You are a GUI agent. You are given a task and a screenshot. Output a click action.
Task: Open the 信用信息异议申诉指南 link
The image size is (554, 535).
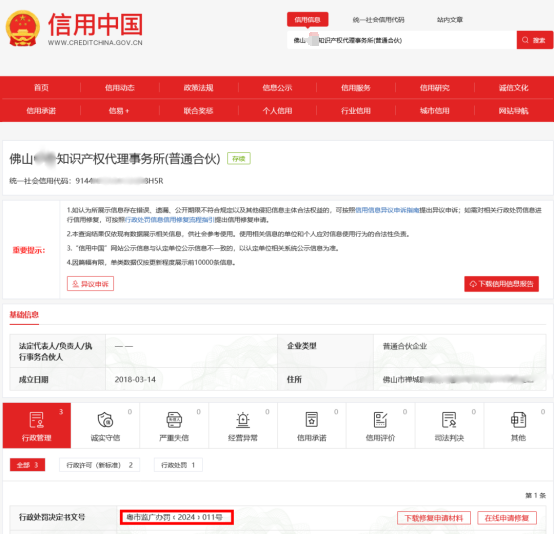coord(387,210)
